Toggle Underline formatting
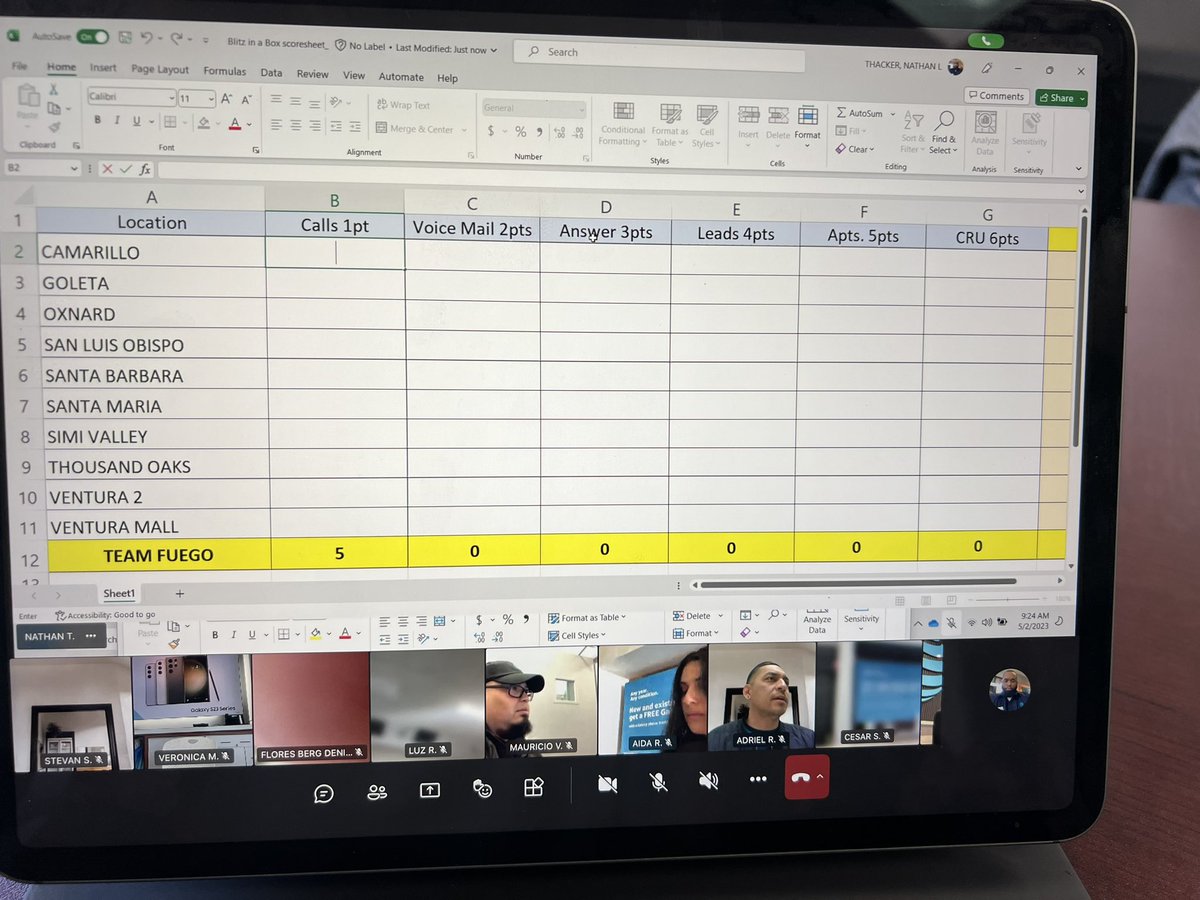The width and height of the screenshot is (1200, 900). click(139, 120)
